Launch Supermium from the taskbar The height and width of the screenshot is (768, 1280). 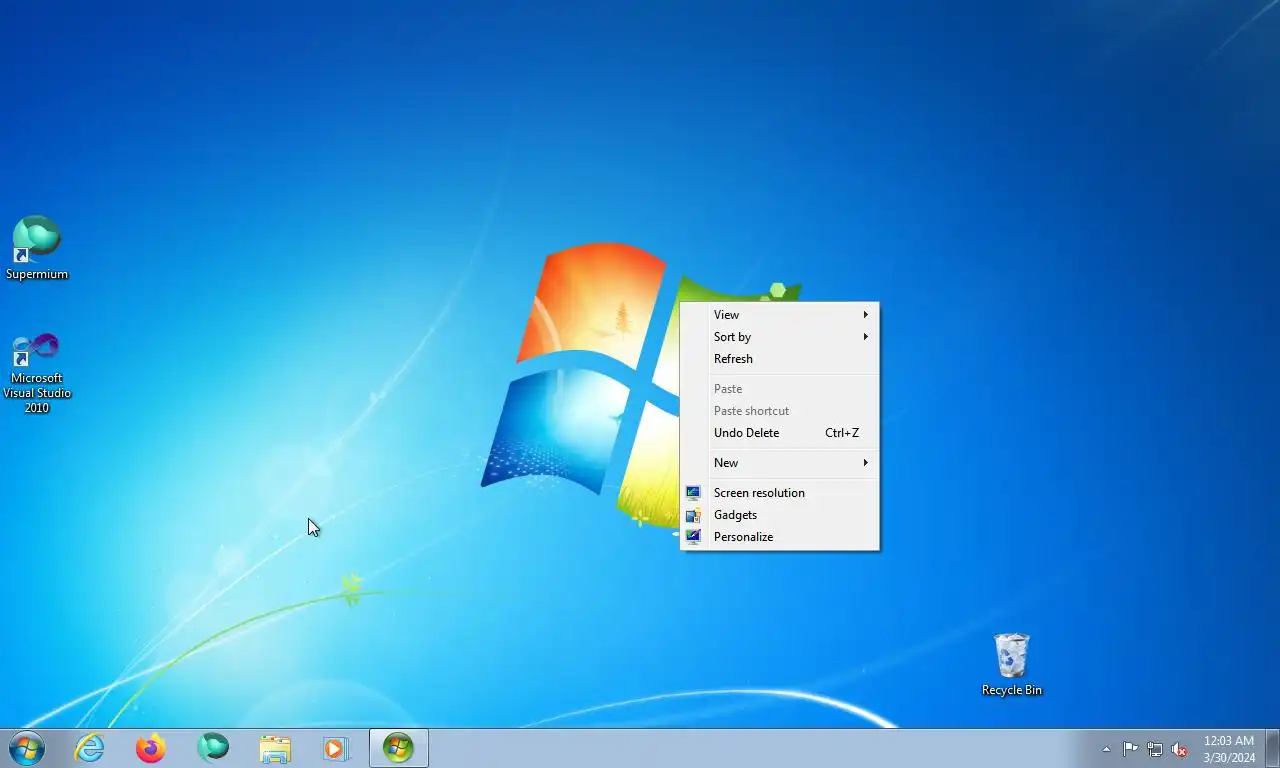213,748
